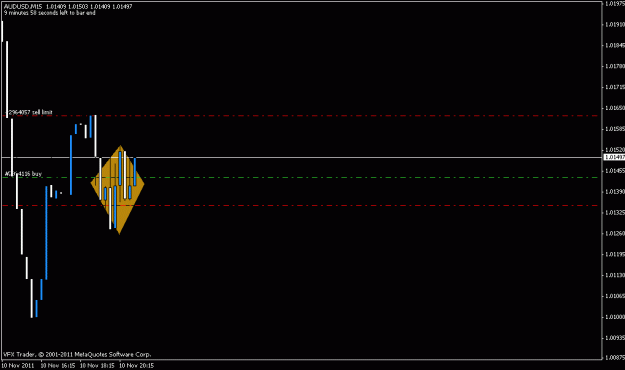Click the 1.01130 price axis label
This screenshot has height=370, width=625.
tap(615, 275)
